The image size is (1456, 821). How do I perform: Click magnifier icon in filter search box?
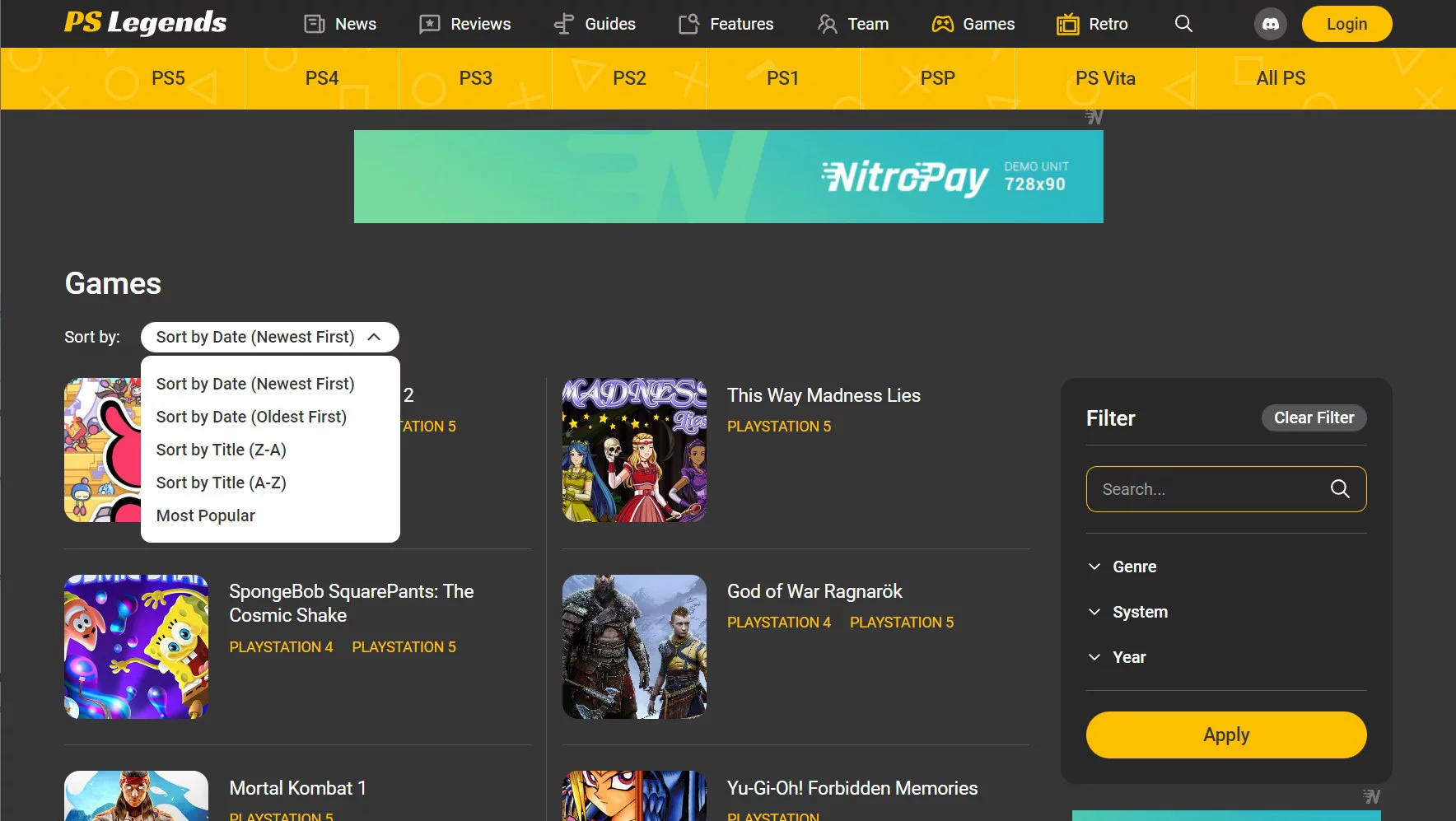pyautogui.click(x=1340, y=489)
